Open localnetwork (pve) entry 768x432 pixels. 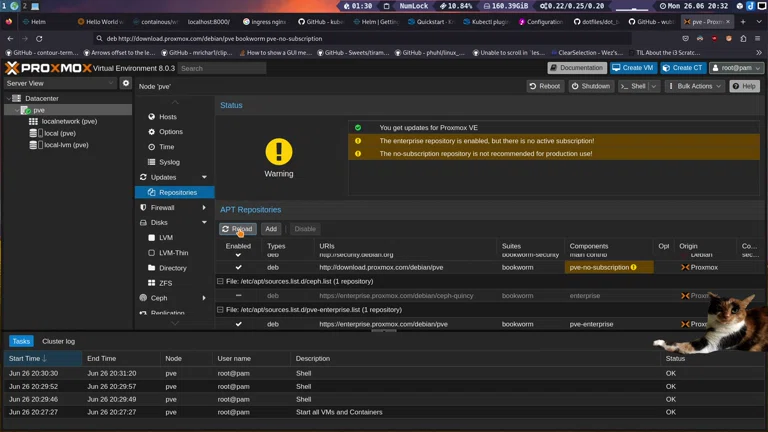69,121
